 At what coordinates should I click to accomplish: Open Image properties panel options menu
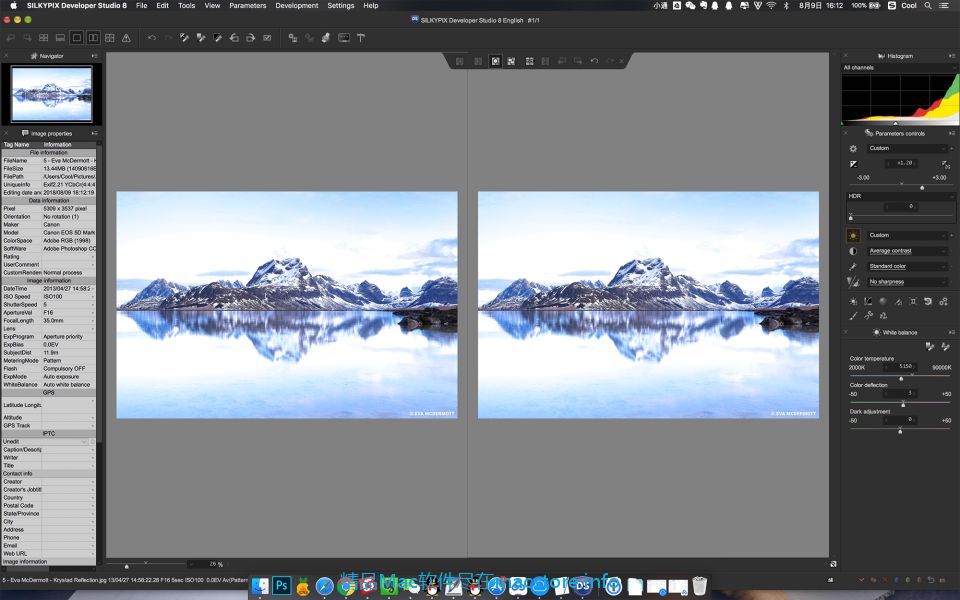point(94,133)
